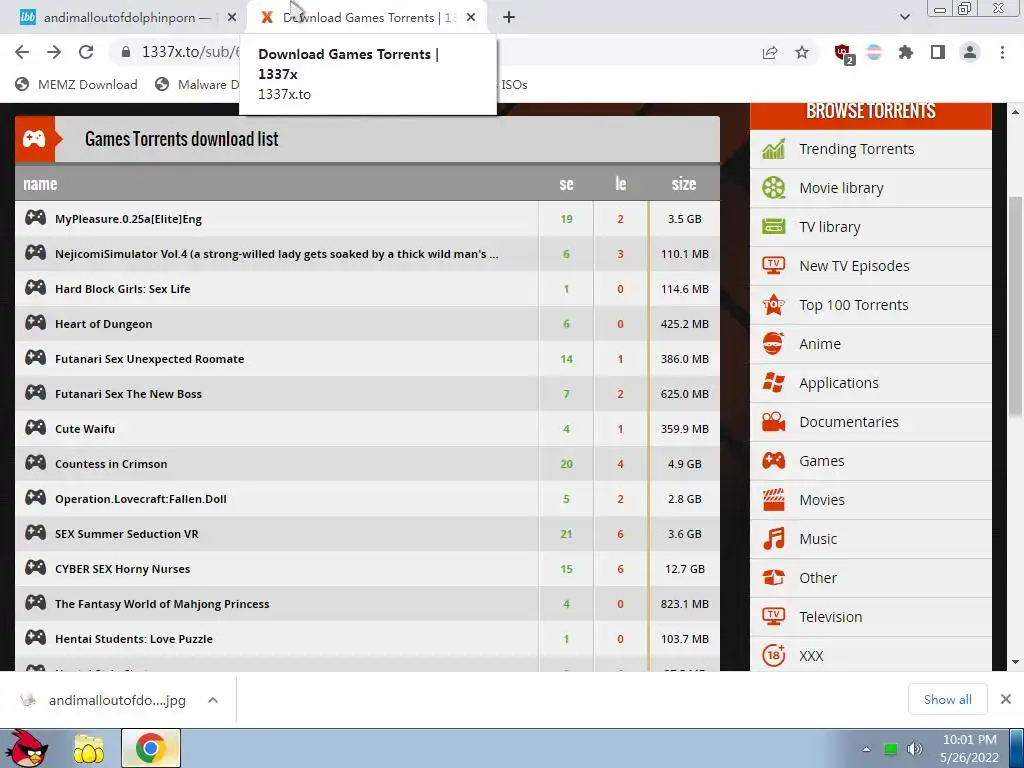Click the Movies clapperboard icon
Viewport: 1024px width, 768px height.
(773, 500)
